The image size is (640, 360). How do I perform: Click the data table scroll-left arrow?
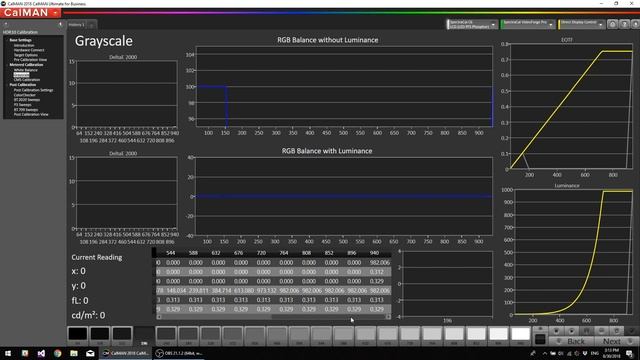click(159, 317)
